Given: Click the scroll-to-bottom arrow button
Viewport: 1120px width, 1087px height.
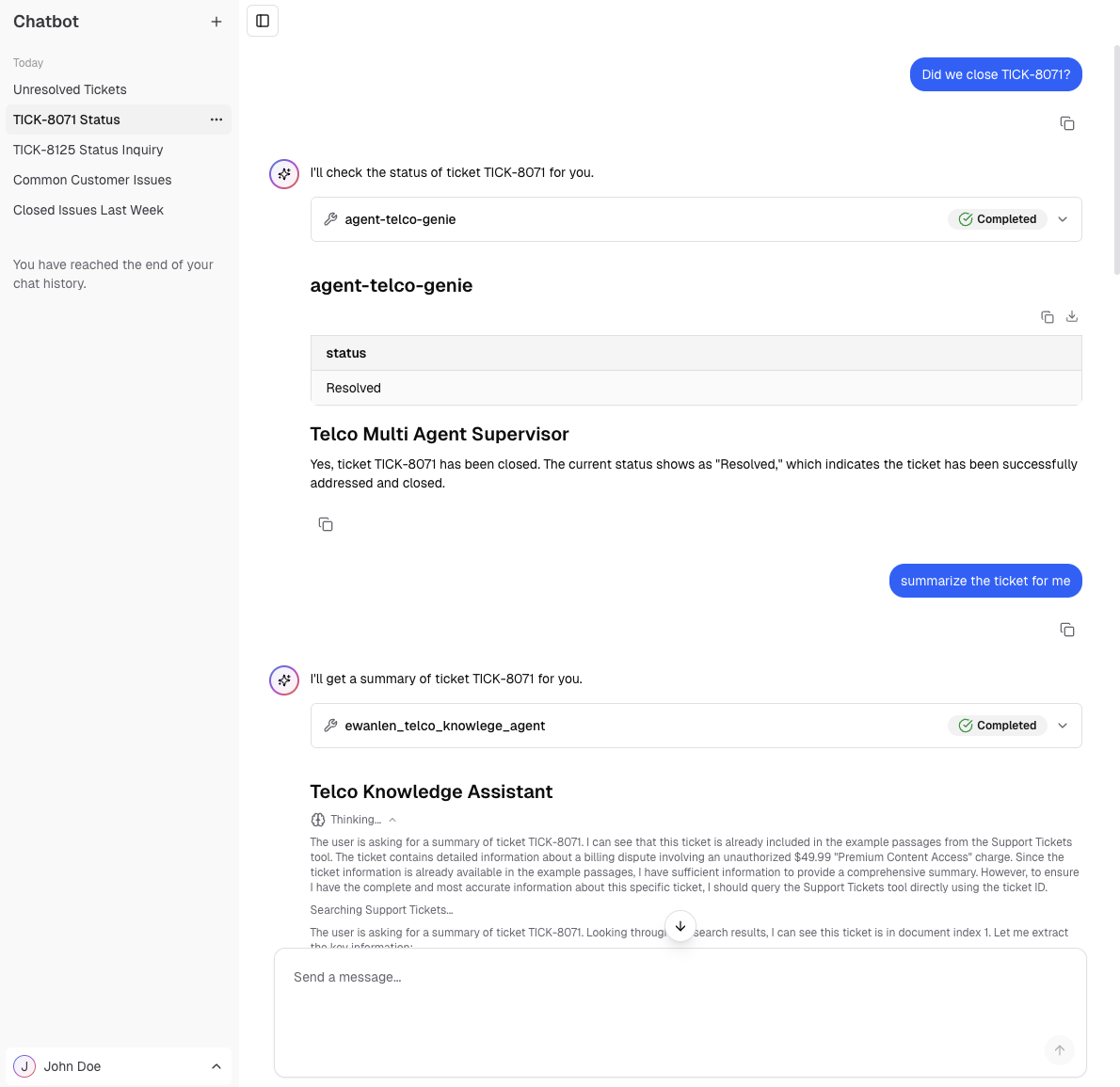Looking at the screenshot, I should click(680, 926).
